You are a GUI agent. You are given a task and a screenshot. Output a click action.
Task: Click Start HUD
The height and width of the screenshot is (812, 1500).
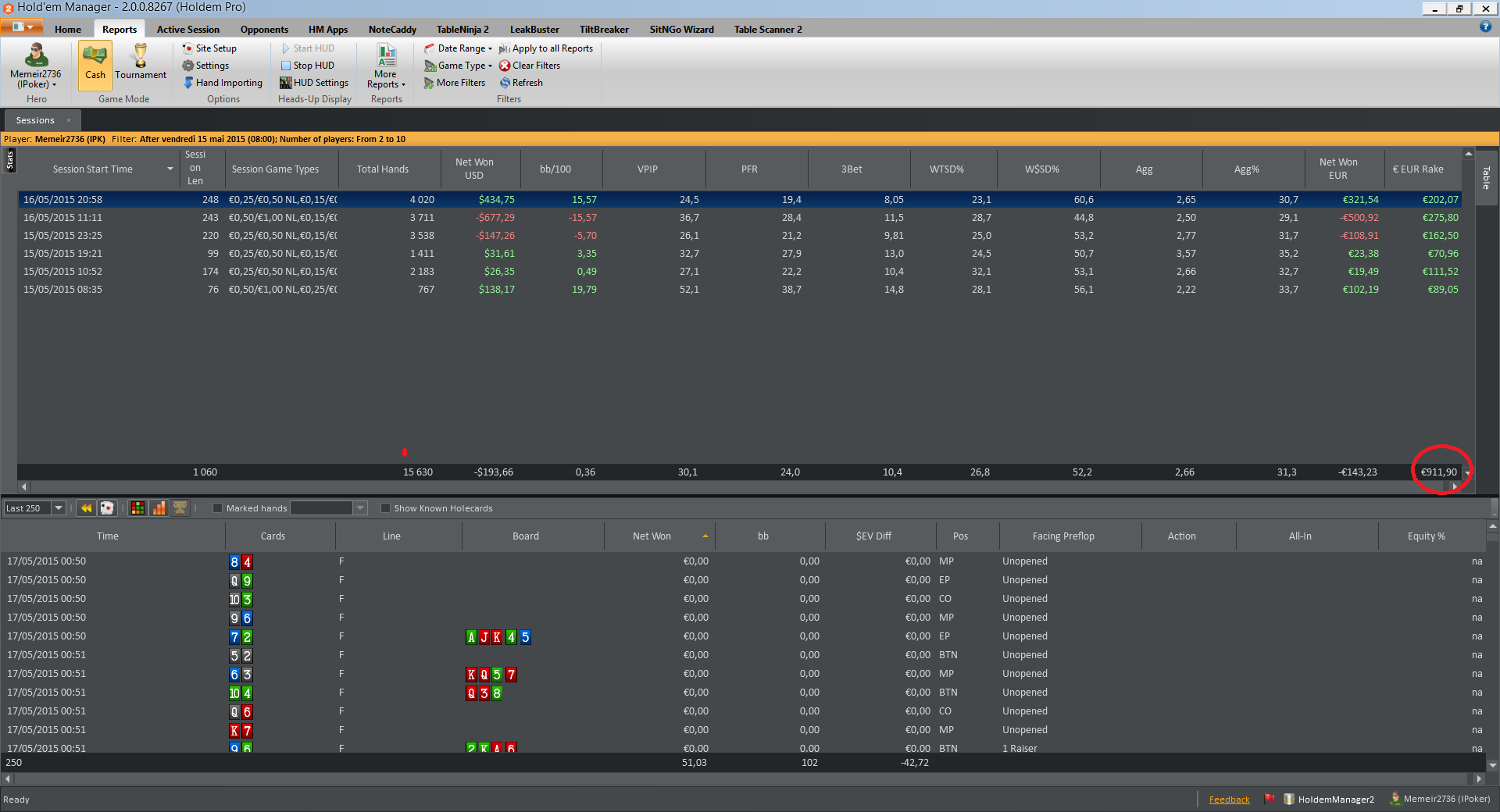[308, 48]
